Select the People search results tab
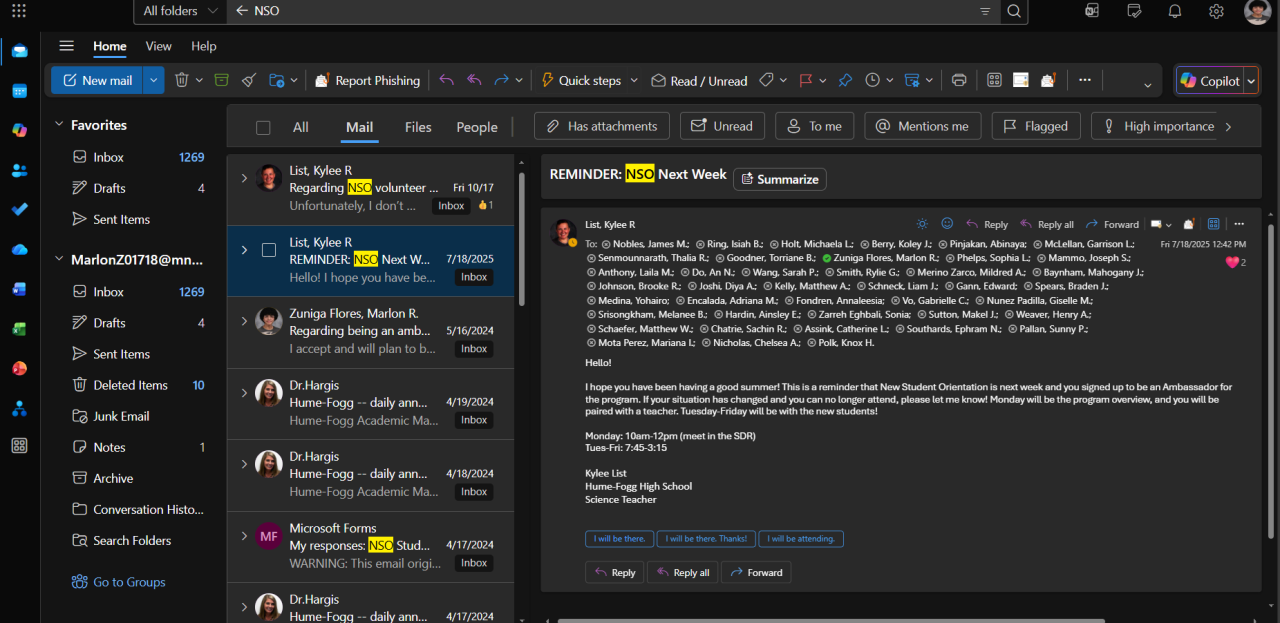 [x=477, y=127]
